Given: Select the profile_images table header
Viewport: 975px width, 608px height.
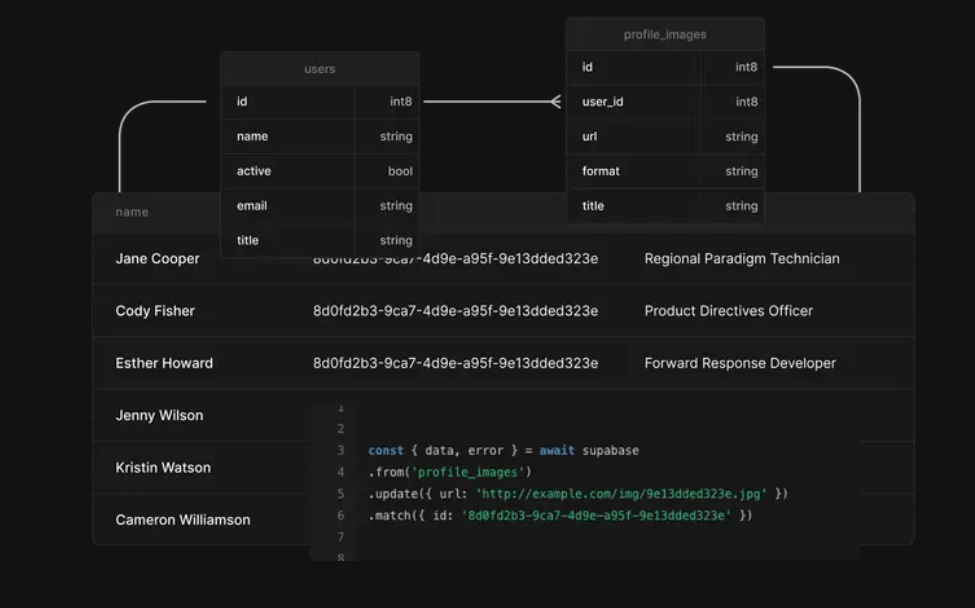Looking at the screenshot, I should tap(665, 34).
